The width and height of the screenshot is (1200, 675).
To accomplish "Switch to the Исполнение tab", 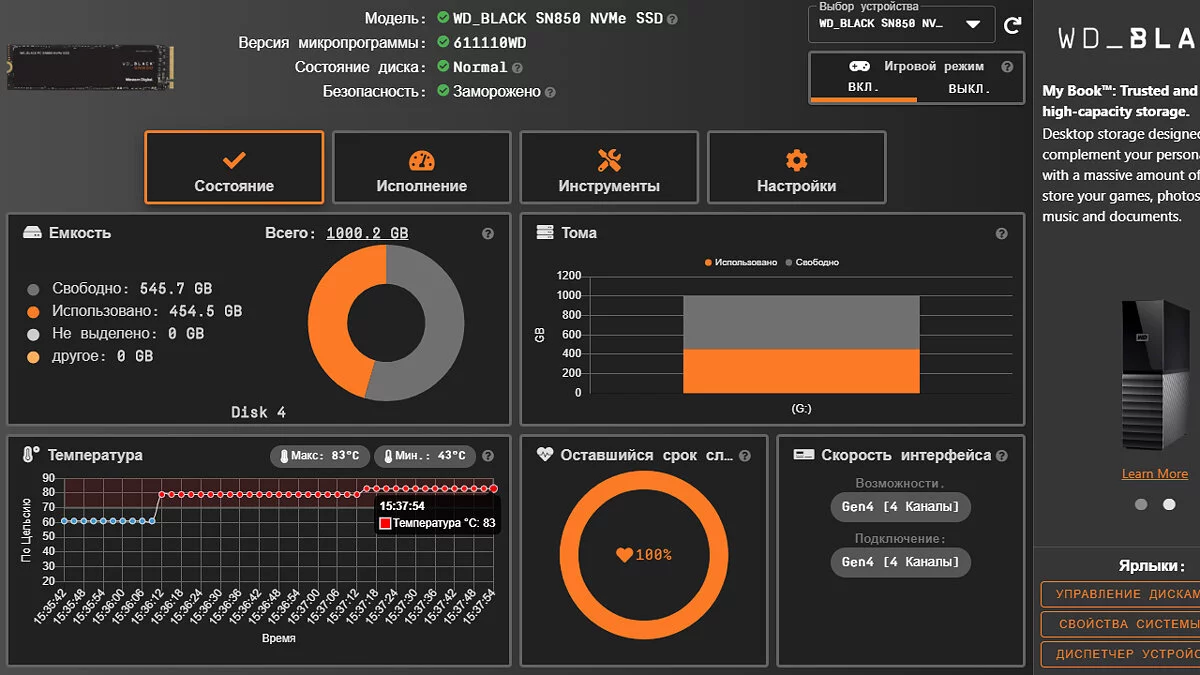I will pos(421,168).
